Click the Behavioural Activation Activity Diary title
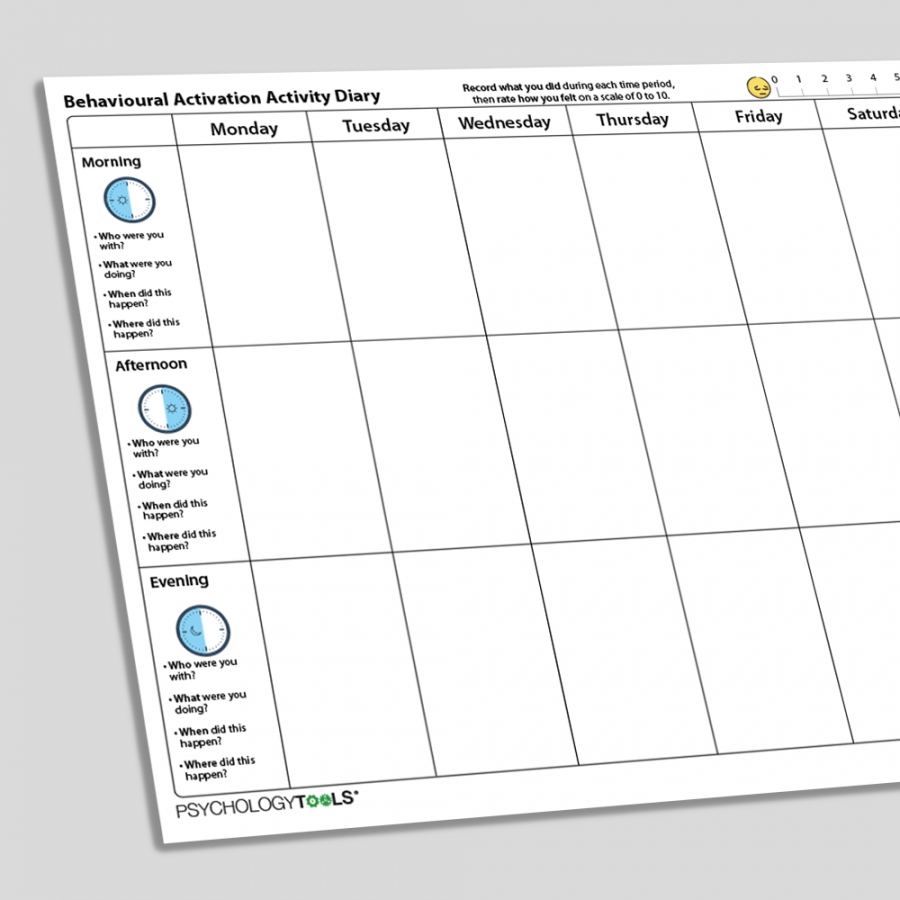 [222, 98]
